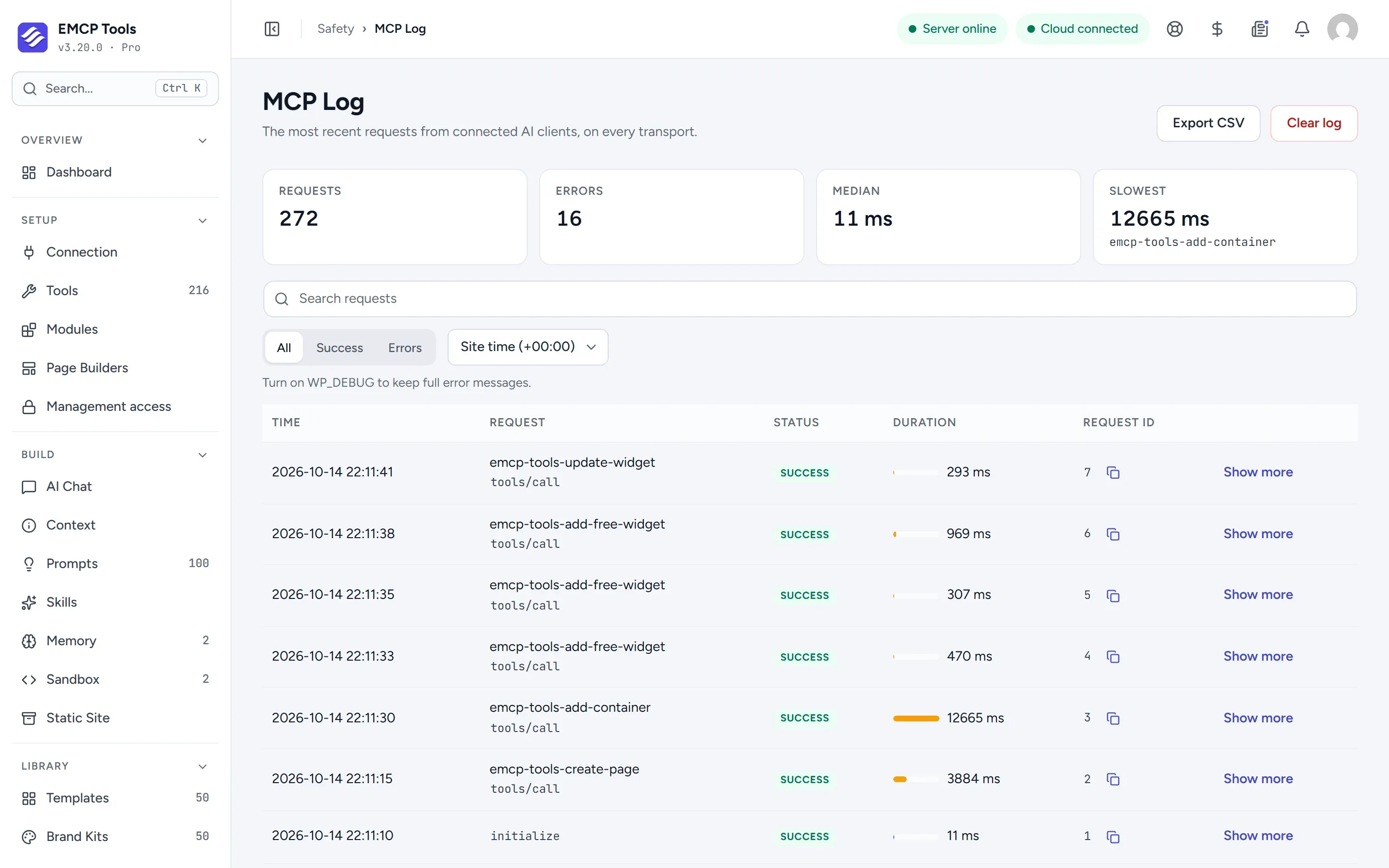Go to Connection in the sidebar
1389x868 pixels.
[x=115, y=252]
